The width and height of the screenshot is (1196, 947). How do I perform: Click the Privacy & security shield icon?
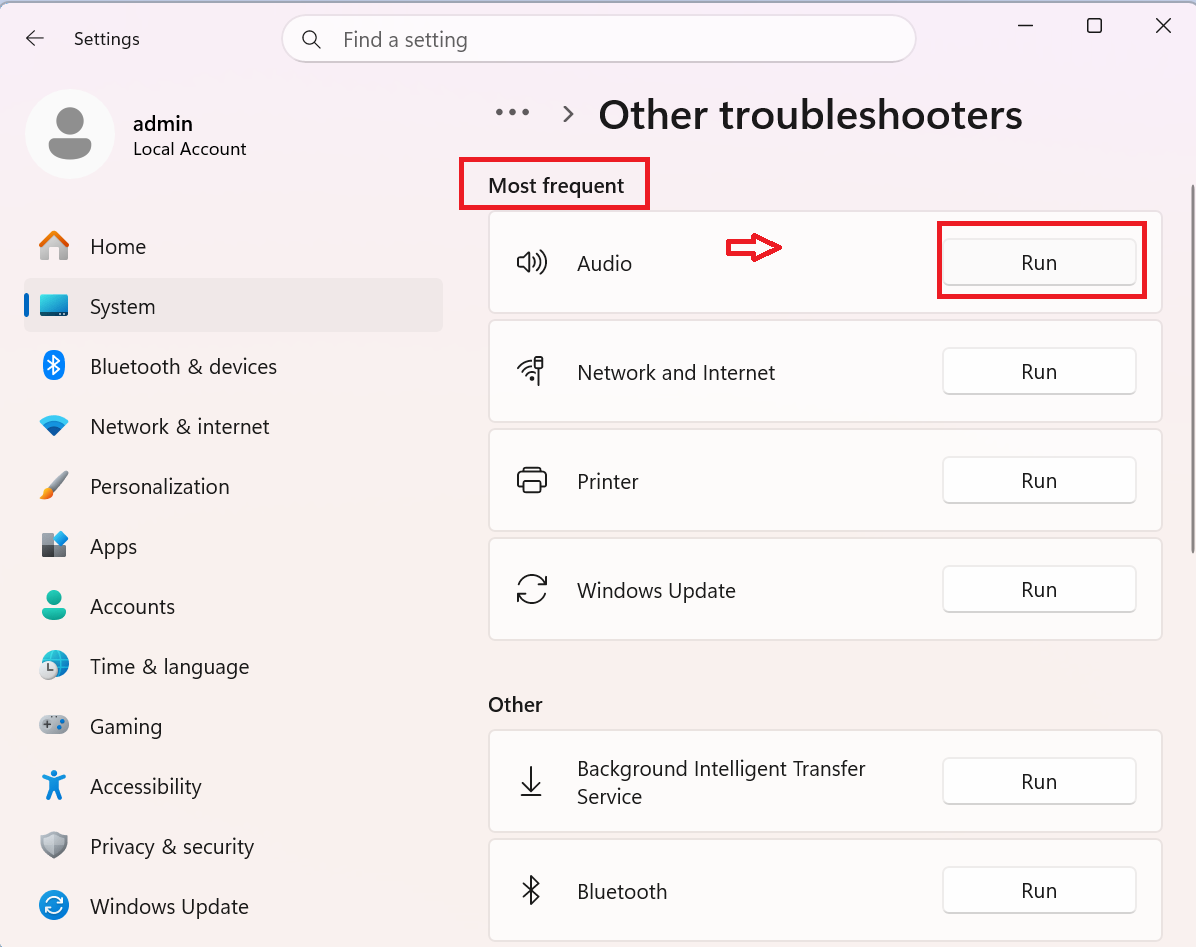54,845
